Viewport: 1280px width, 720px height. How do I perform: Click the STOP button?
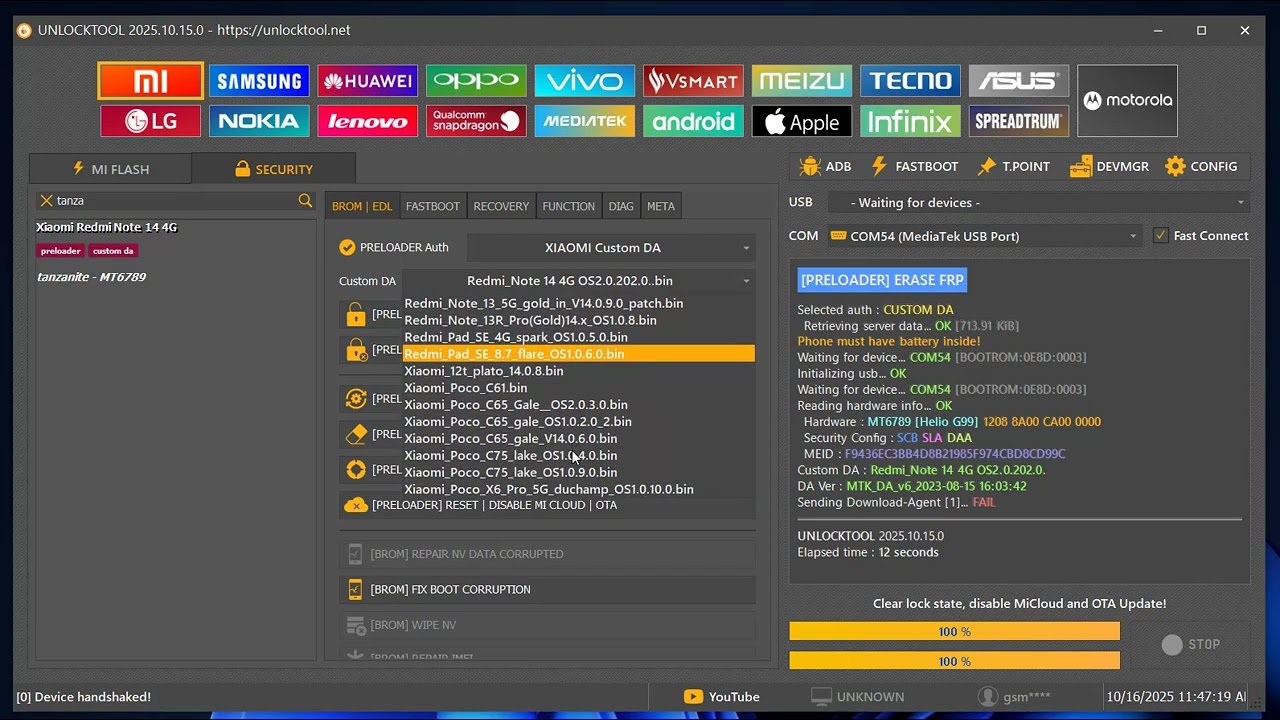(1190, 645)
